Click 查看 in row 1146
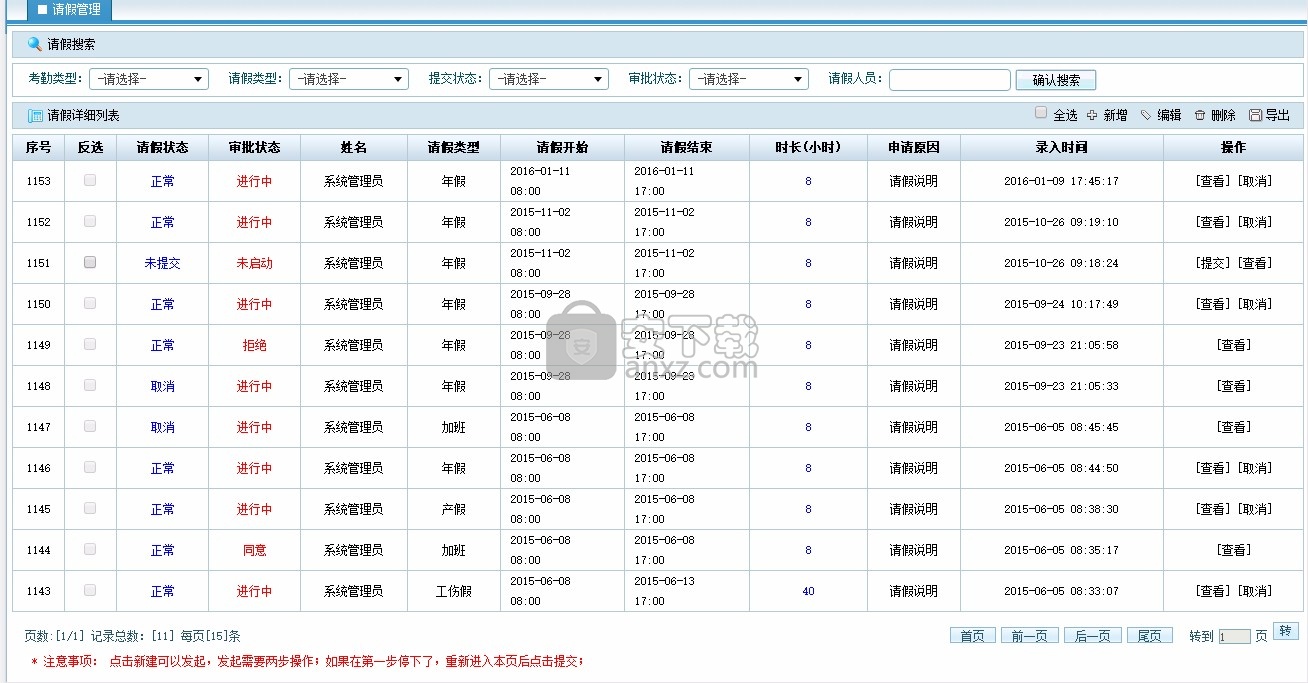The width and height of the screenshot is (1308, 683). pyautogui.click(x=1213, y=468)
